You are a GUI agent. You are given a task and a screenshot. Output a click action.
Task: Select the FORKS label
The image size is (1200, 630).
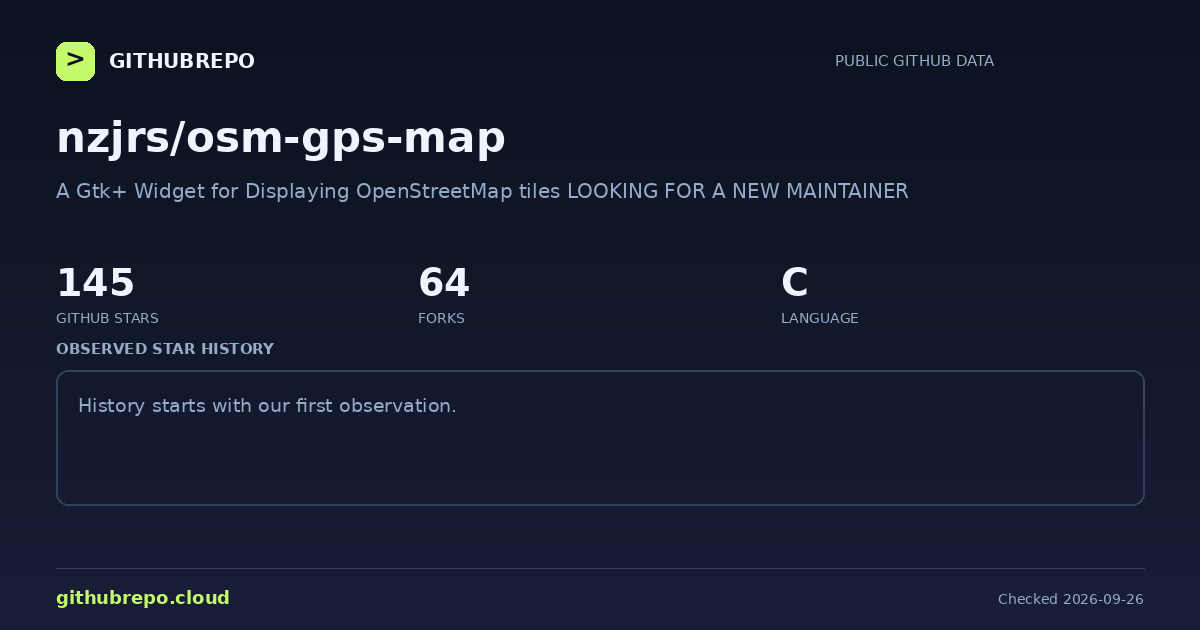point(441,318)
